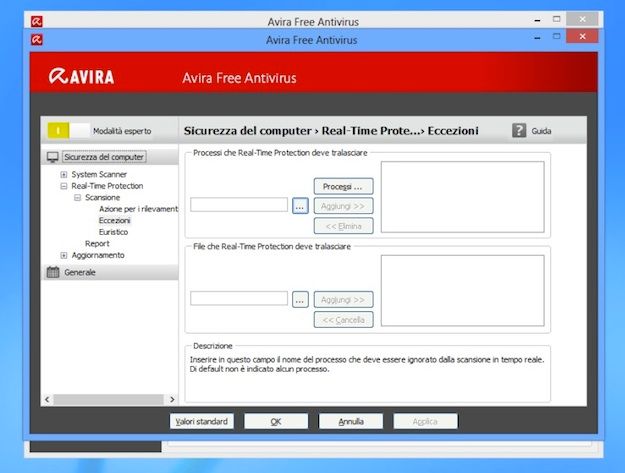Select Sicurezza del computer section
This screenshot has width=625, height=473.
coord(104,157)
